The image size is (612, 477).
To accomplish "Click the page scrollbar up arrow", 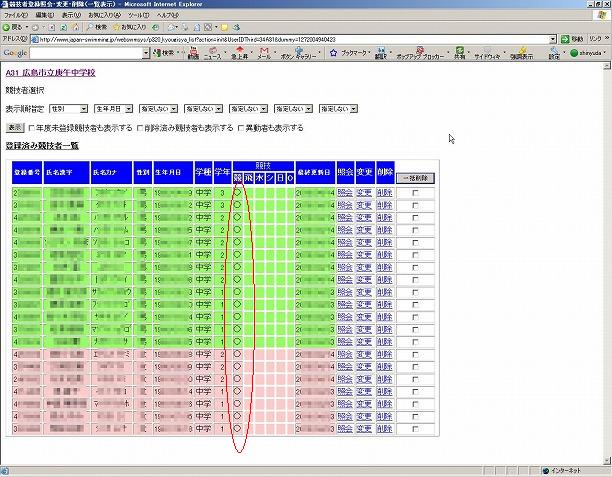I will (607, 66).
